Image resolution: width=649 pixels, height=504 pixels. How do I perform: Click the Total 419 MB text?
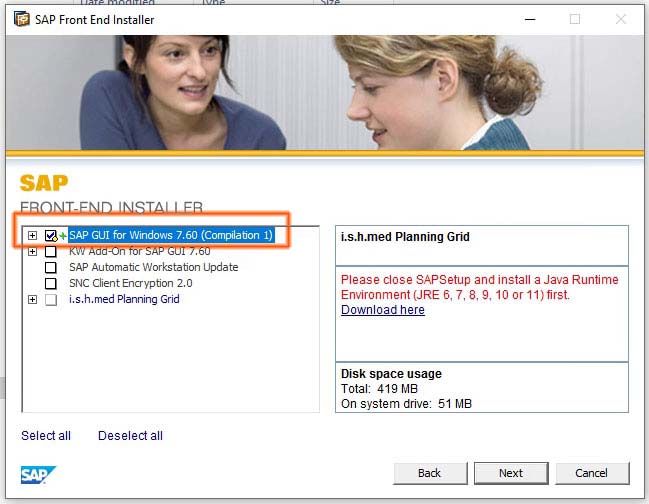click(x=379, y=389)
